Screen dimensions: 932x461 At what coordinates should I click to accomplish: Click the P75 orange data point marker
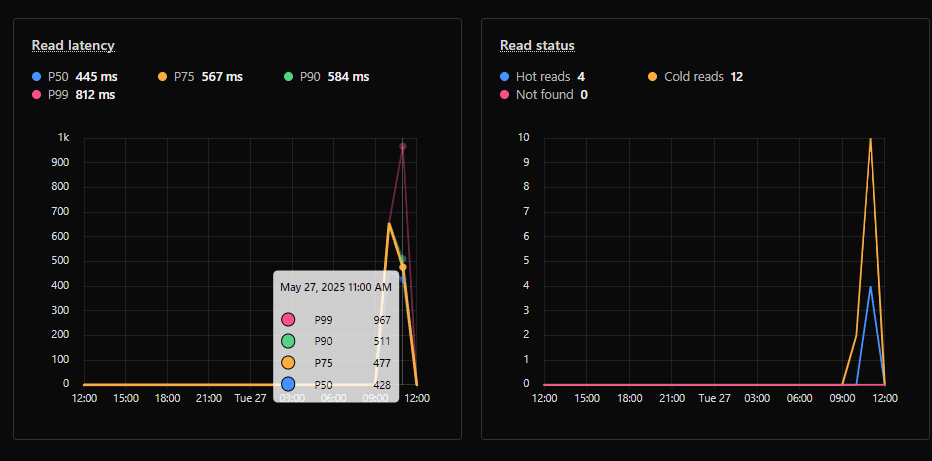pyautogui.click(x=402, y=267)
